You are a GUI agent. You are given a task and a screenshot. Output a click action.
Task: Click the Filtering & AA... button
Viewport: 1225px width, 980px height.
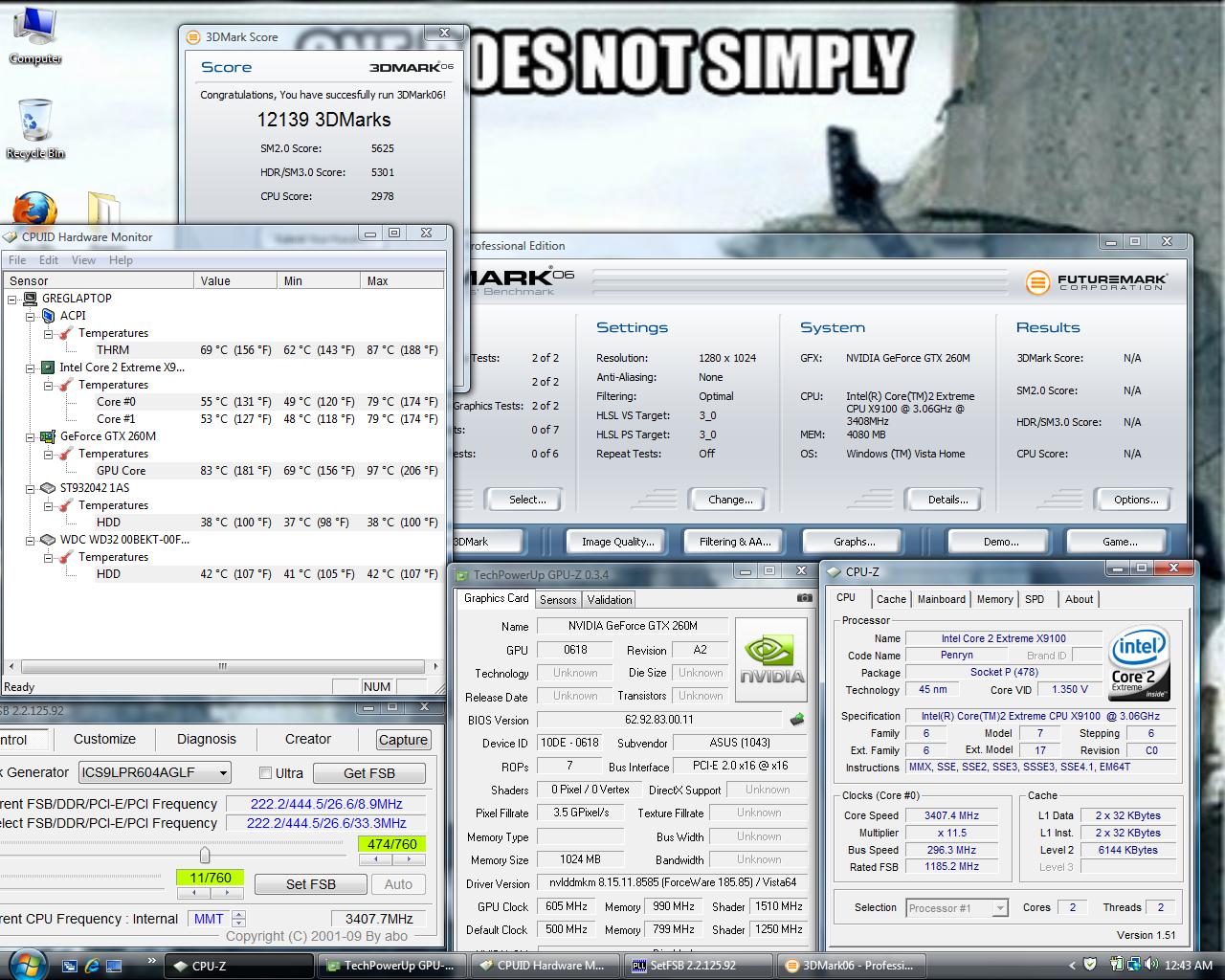pos(735,542)
